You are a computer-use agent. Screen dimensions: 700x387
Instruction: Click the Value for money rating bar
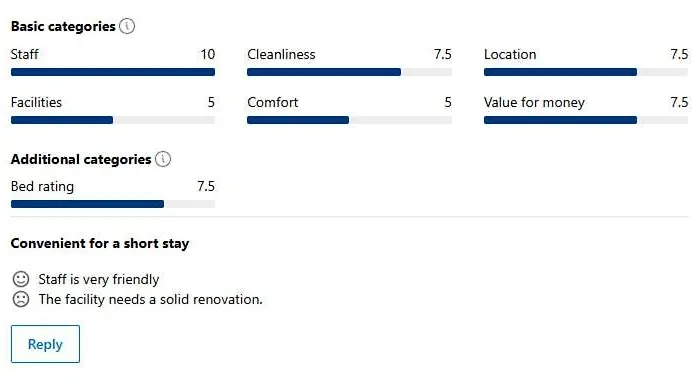(x=586, y=120)
